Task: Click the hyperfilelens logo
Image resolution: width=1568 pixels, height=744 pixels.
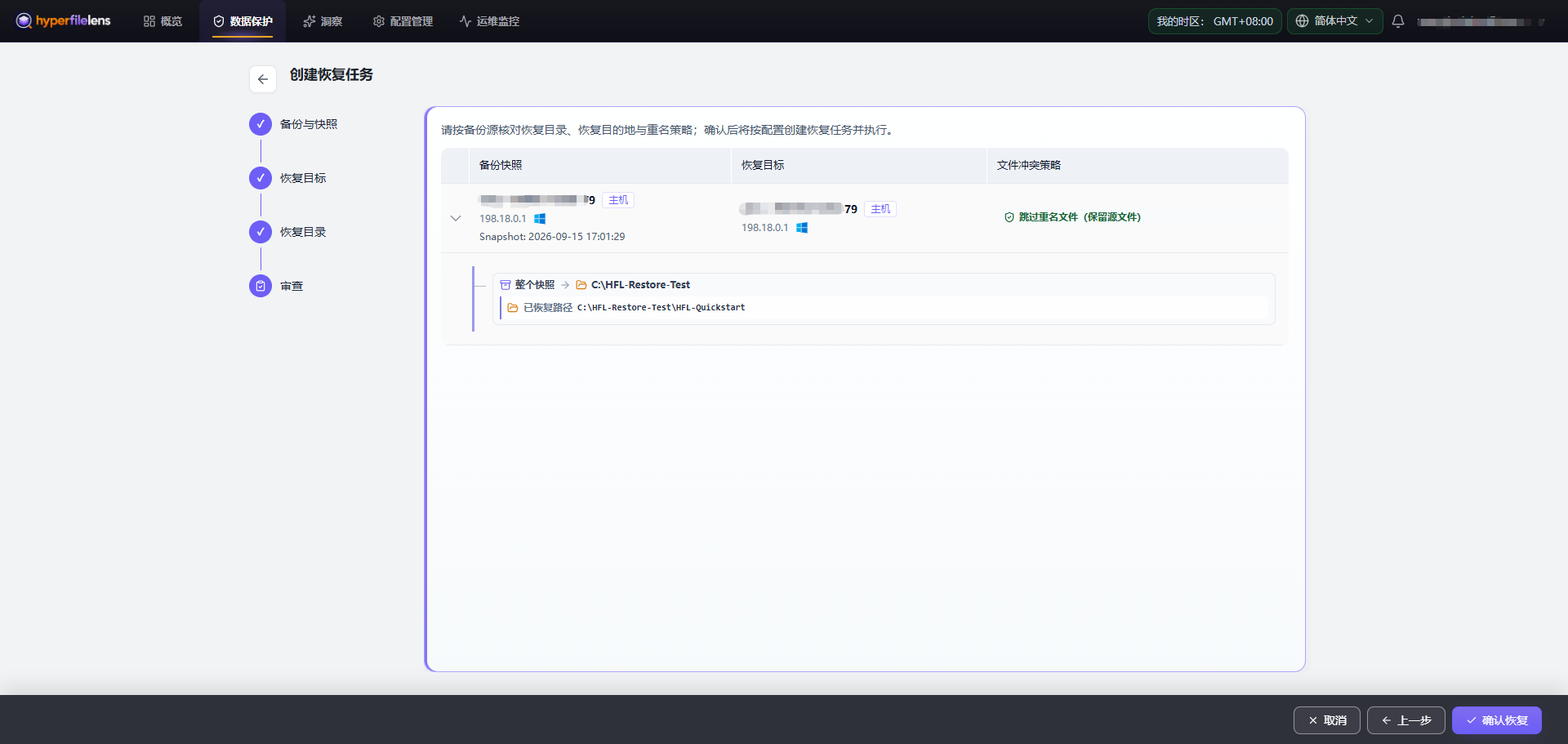Action: pyautogui.click(x=63, y=21)
